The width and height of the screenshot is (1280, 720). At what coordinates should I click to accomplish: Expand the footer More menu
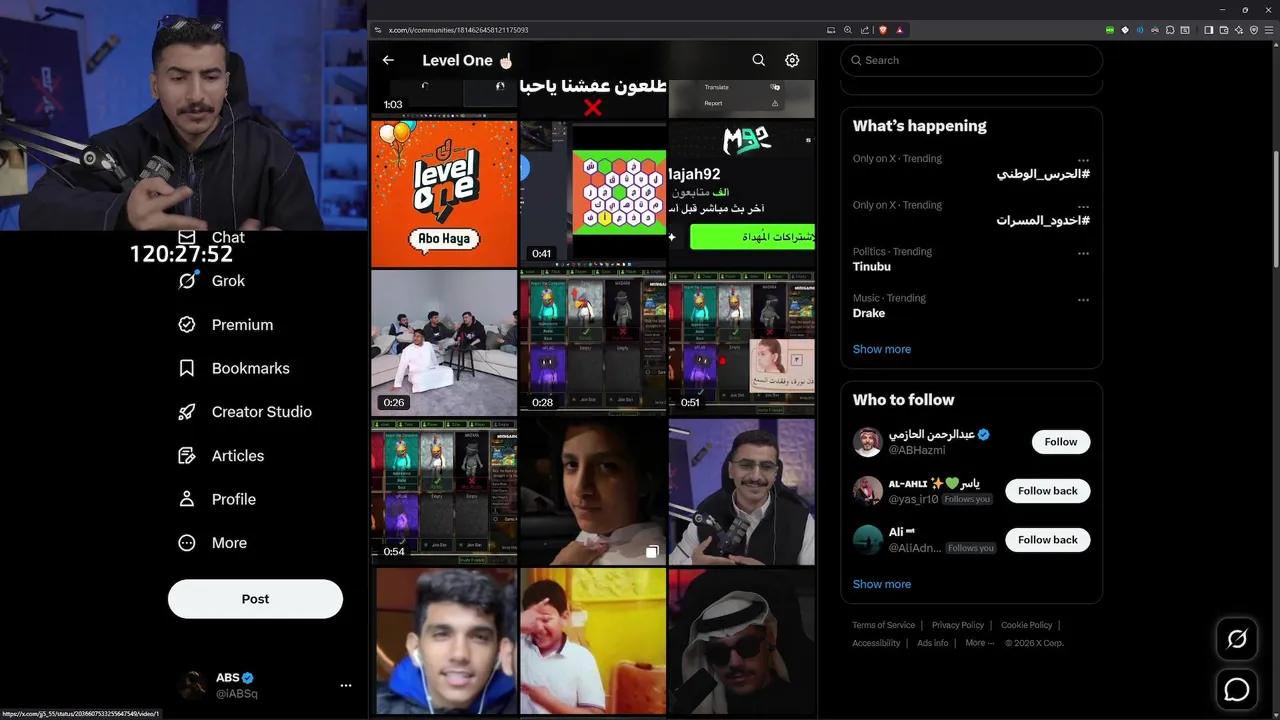click(979, 643)
